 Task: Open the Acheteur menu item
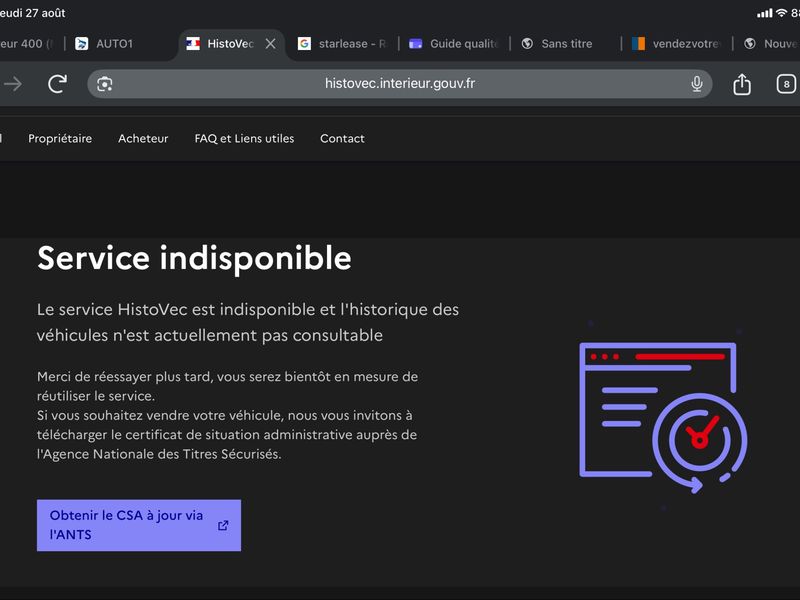coord(143,138)
